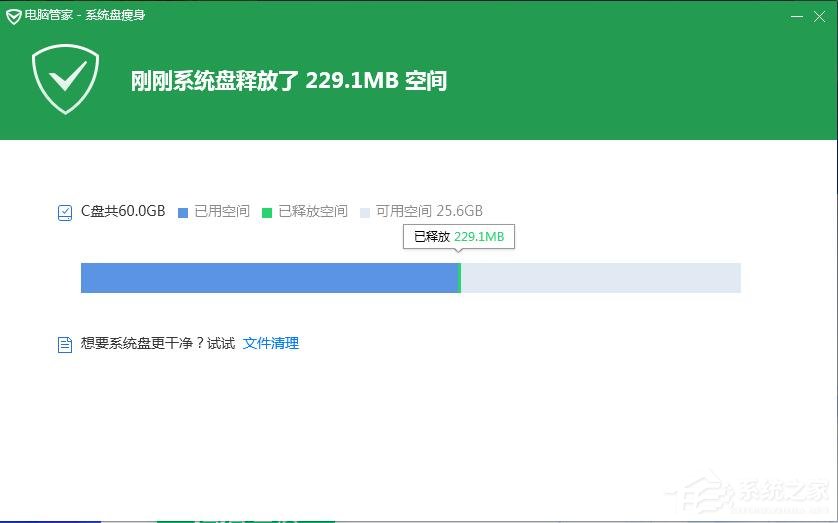Click the 电脑管家 shield logo in title bar

[13, 17]
